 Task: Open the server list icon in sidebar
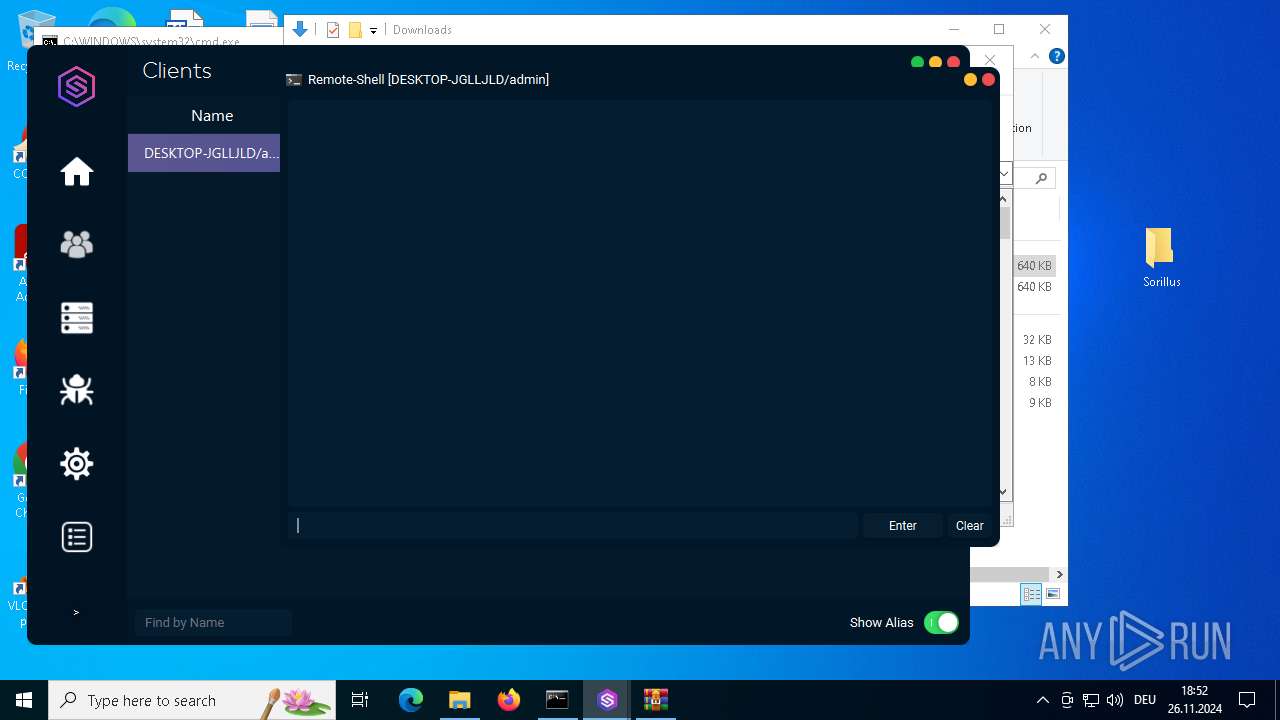pyautogui.click(x=77, y=318)
